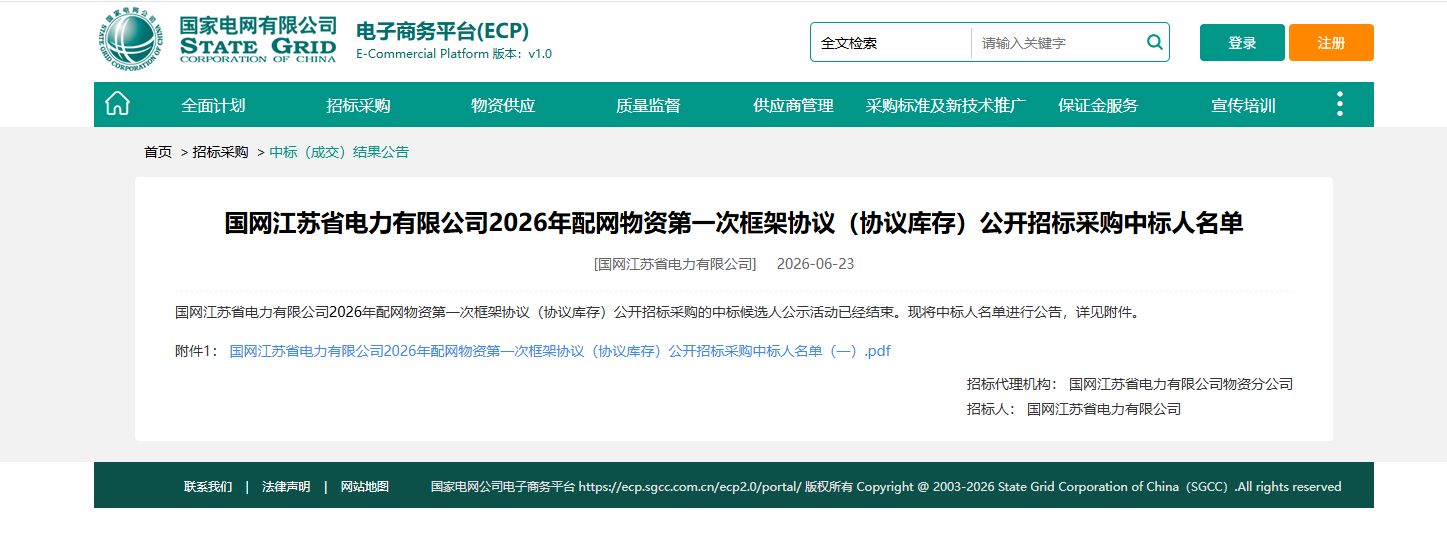Open the 供应商管理 menu

coord(793,105)
